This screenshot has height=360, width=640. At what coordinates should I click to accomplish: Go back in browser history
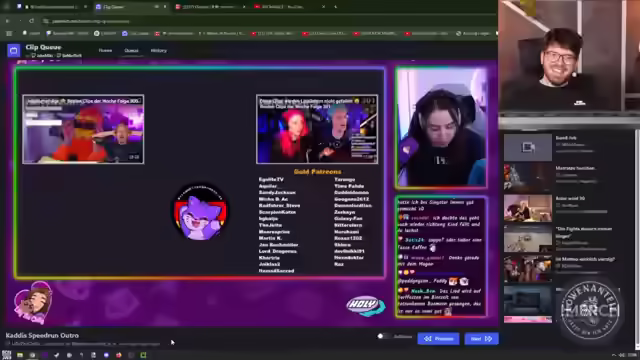click(x=7, y=21)
